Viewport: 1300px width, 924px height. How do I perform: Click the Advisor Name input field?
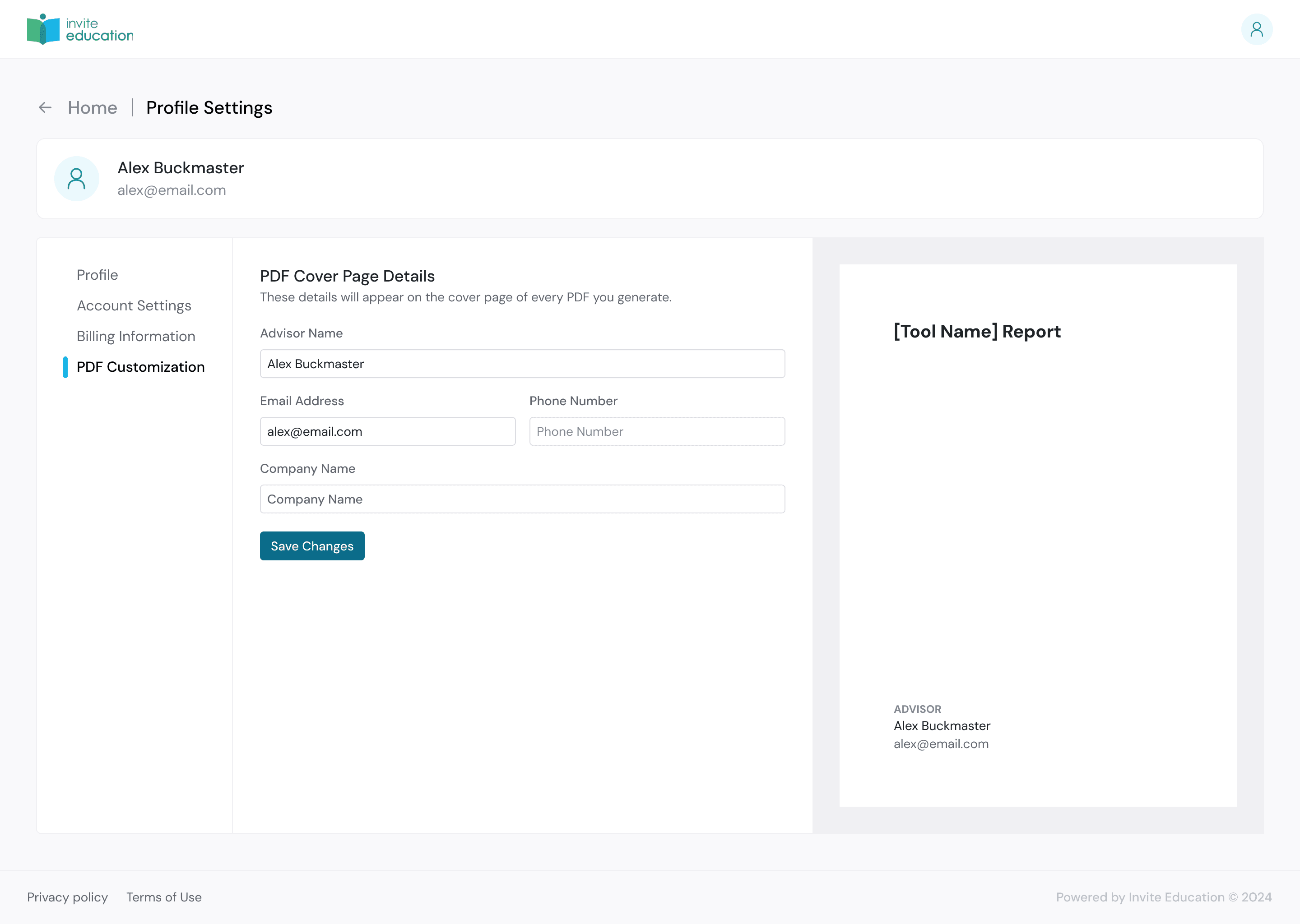point(522,364)
